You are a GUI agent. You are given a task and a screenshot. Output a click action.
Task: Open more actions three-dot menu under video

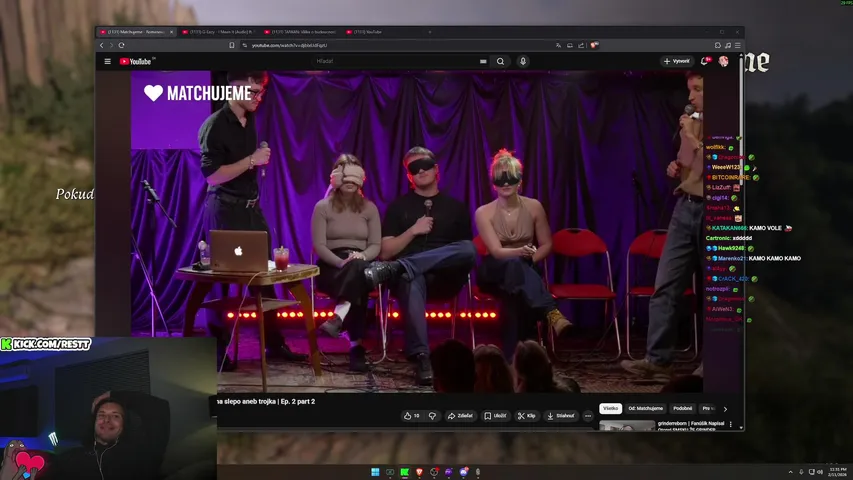click(588, 416)
